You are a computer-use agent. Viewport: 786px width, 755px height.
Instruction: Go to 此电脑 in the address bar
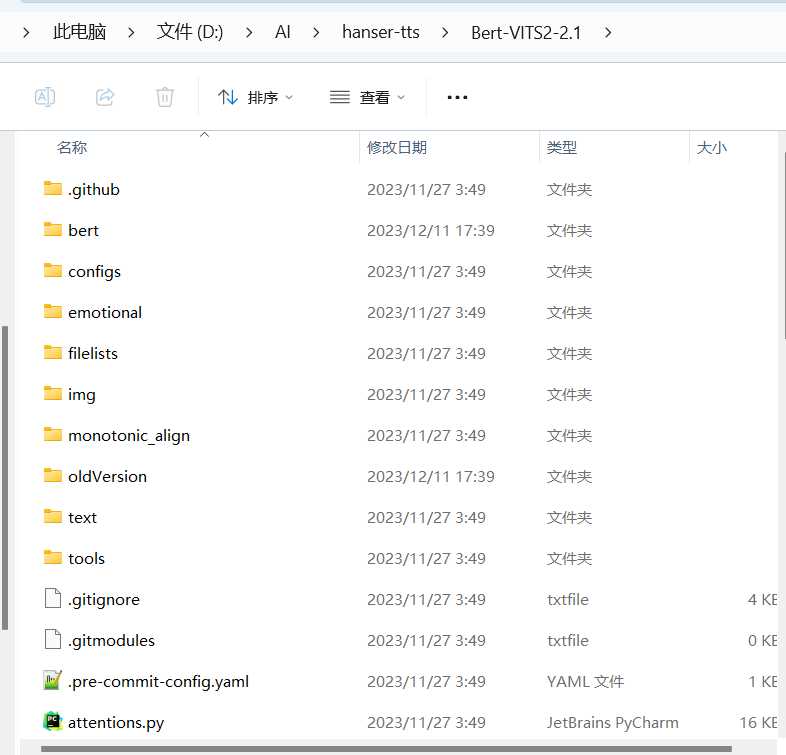79,32
